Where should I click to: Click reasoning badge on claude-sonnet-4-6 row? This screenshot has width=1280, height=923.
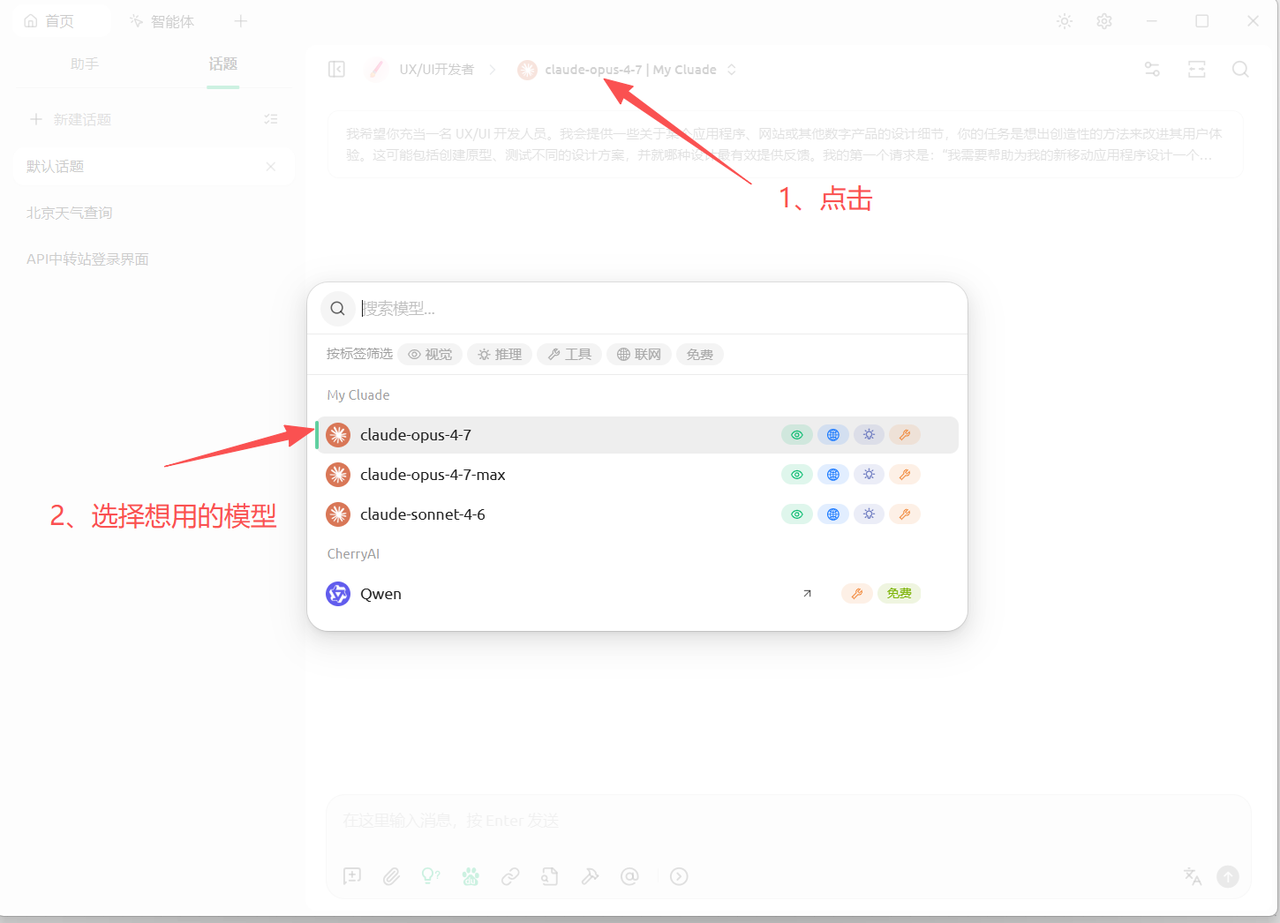click(x=869, y=514)
